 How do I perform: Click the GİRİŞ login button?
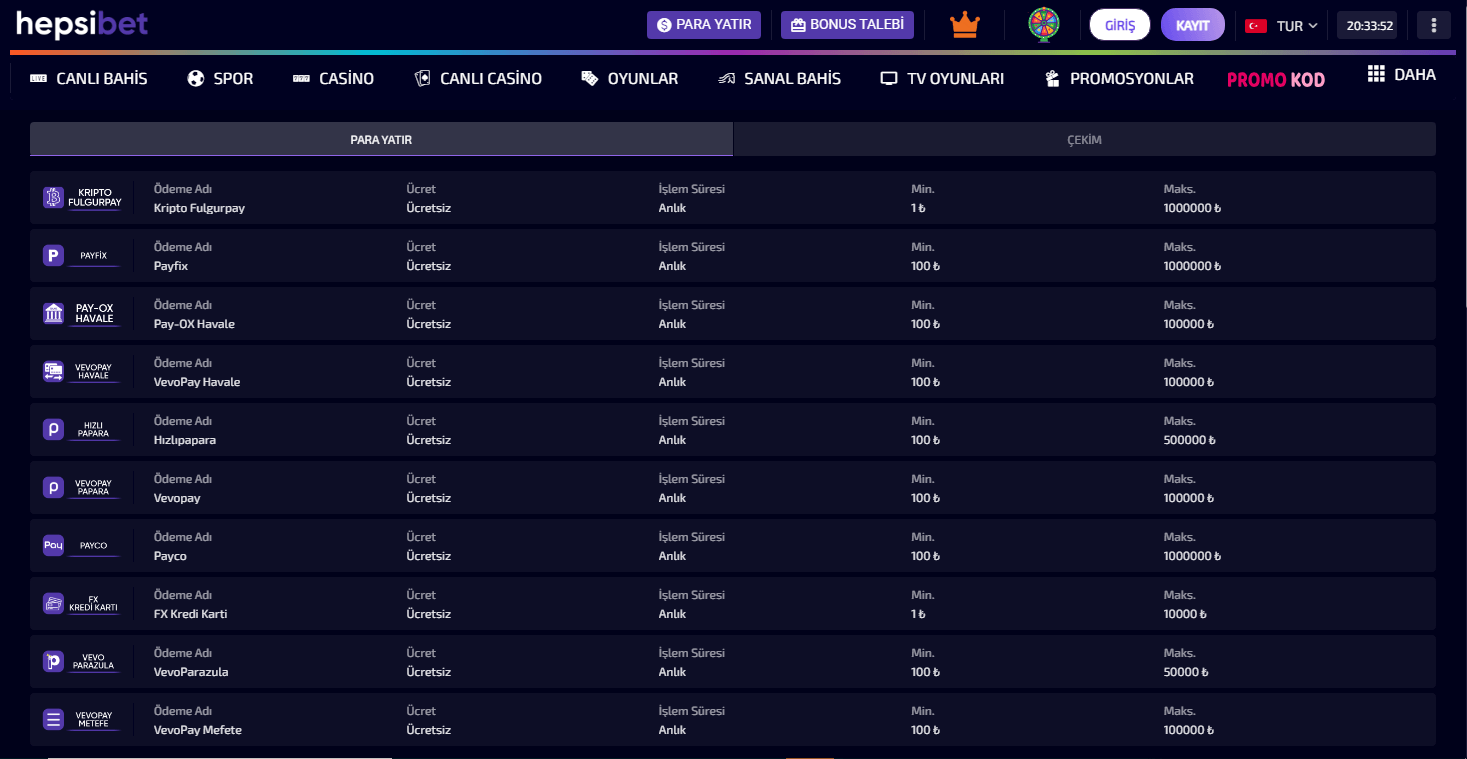tap(1120, 25)
